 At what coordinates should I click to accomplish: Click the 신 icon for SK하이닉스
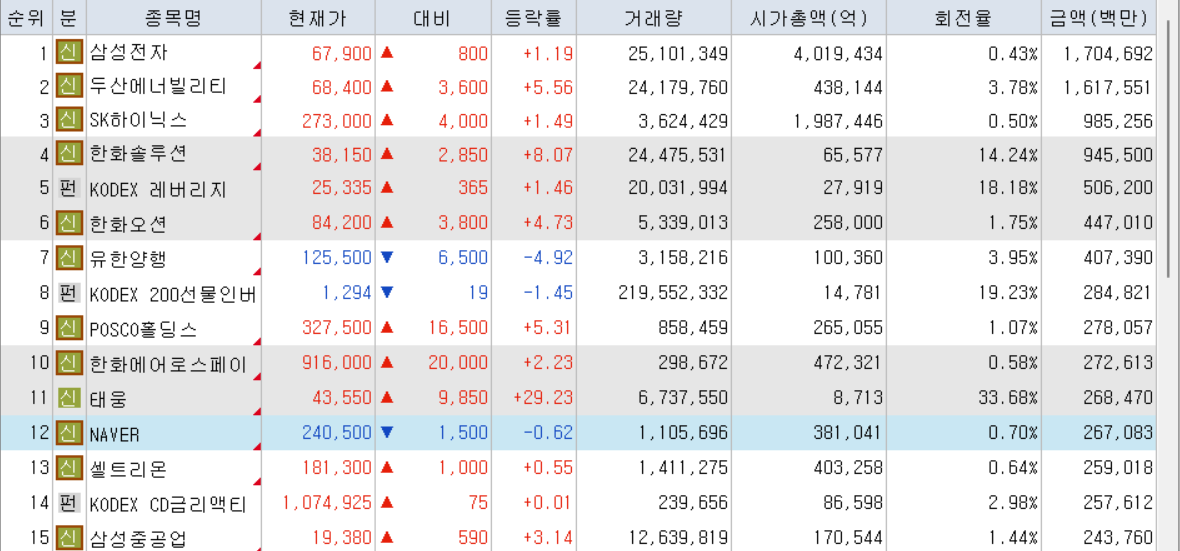point(70,120)
